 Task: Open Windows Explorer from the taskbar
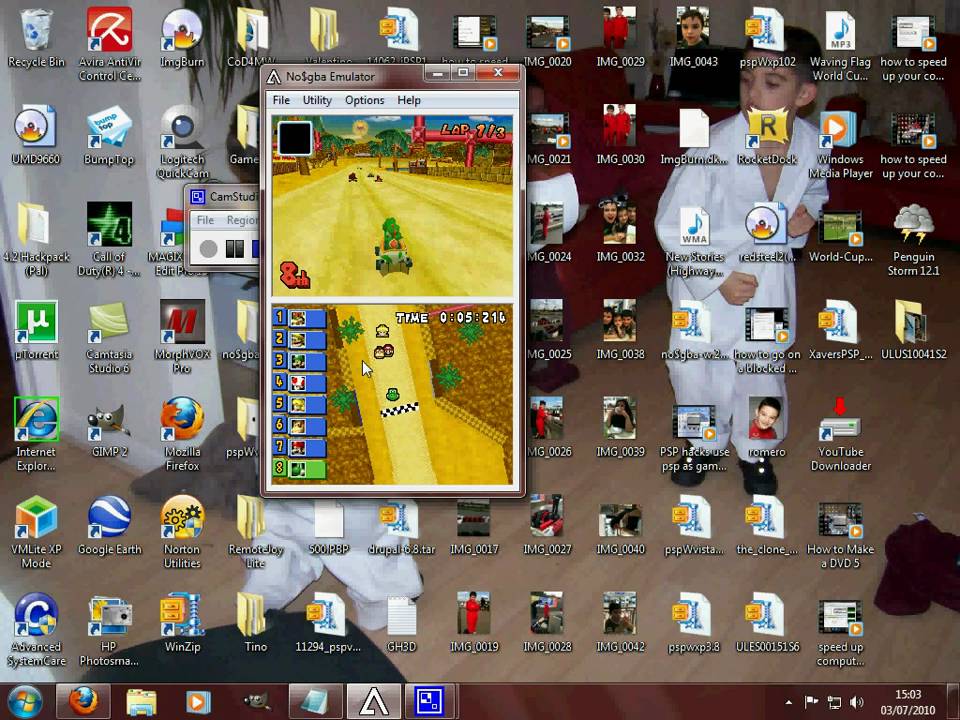[x=141, y=702]
